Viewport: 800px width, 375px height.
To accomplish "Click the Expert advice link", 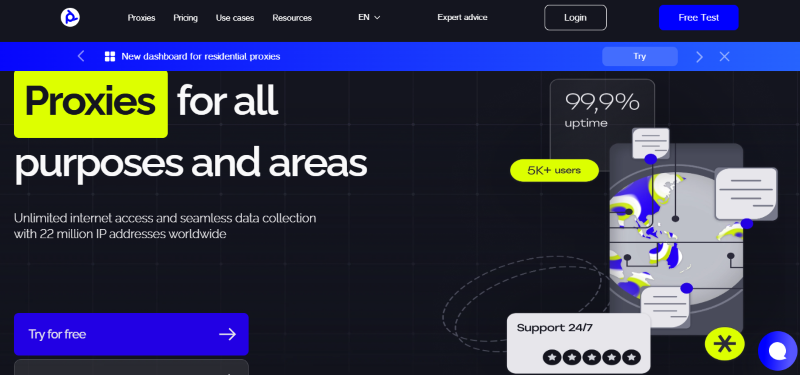I will point(462,17).
